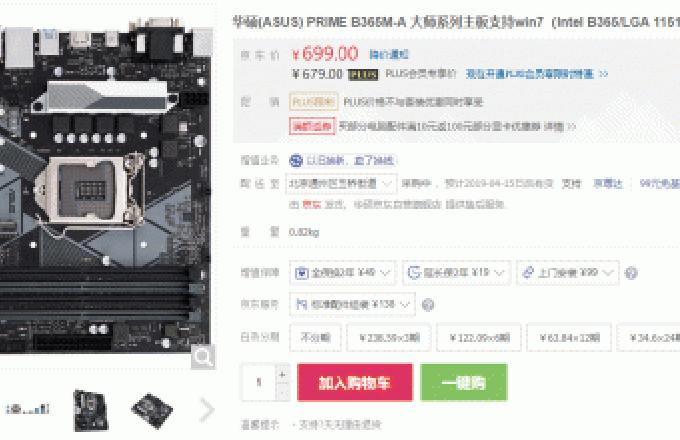Open the delivery address dropdown
Viewport: 680px width, 440px height.
coord(341,184)
